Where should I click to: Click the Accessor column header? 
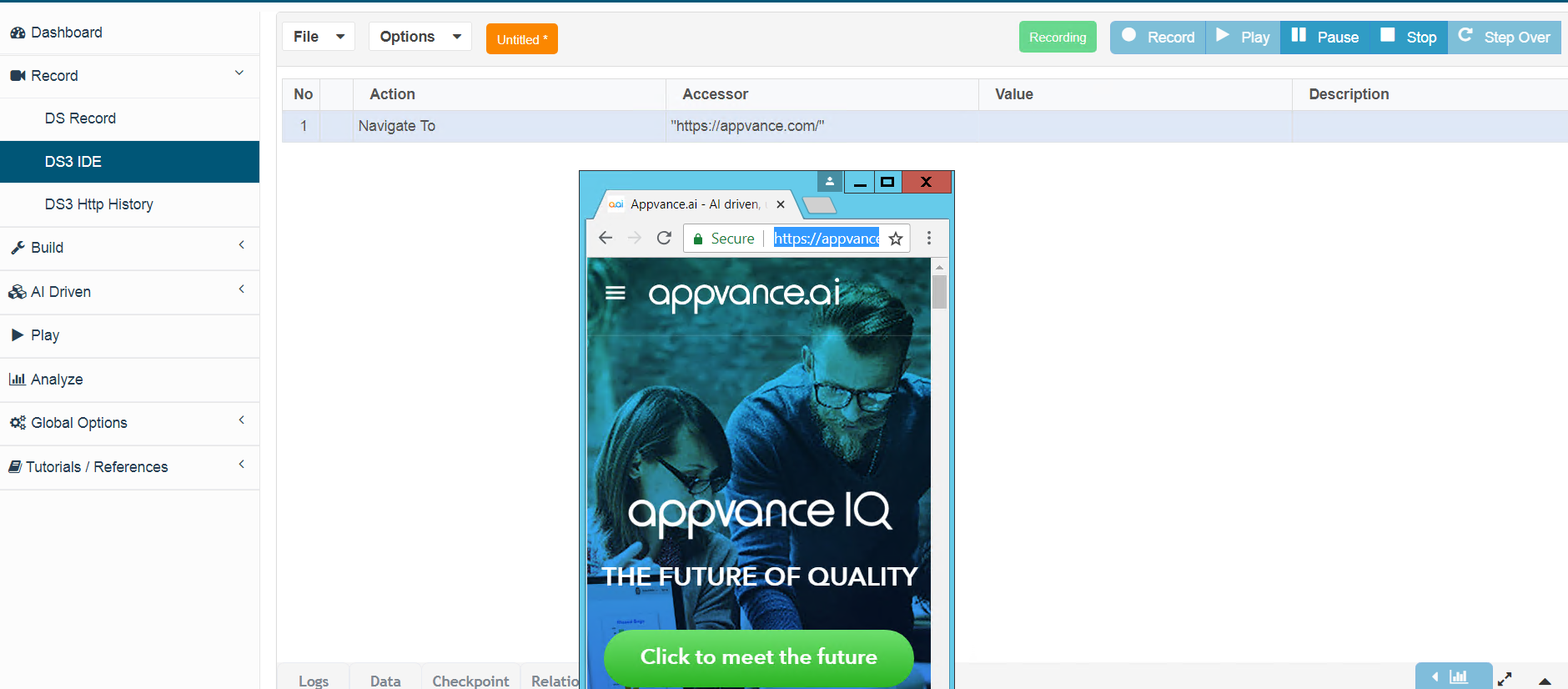pyautogui.click(x=822, y=94)
